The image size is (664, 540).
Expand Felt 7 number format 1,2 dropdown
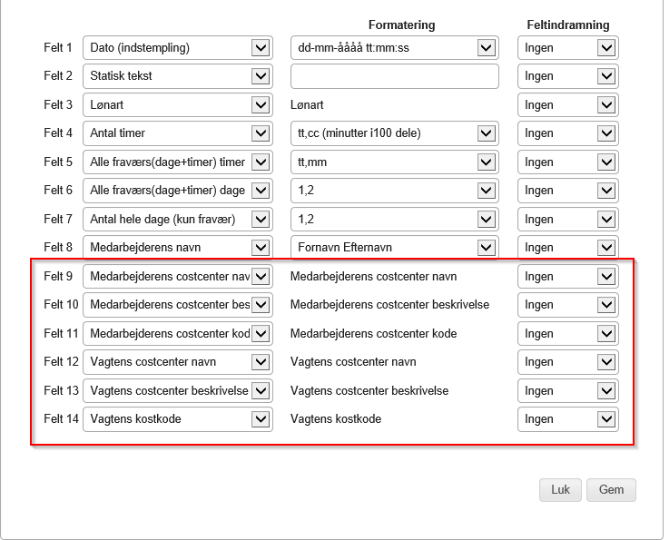point(394,219)
